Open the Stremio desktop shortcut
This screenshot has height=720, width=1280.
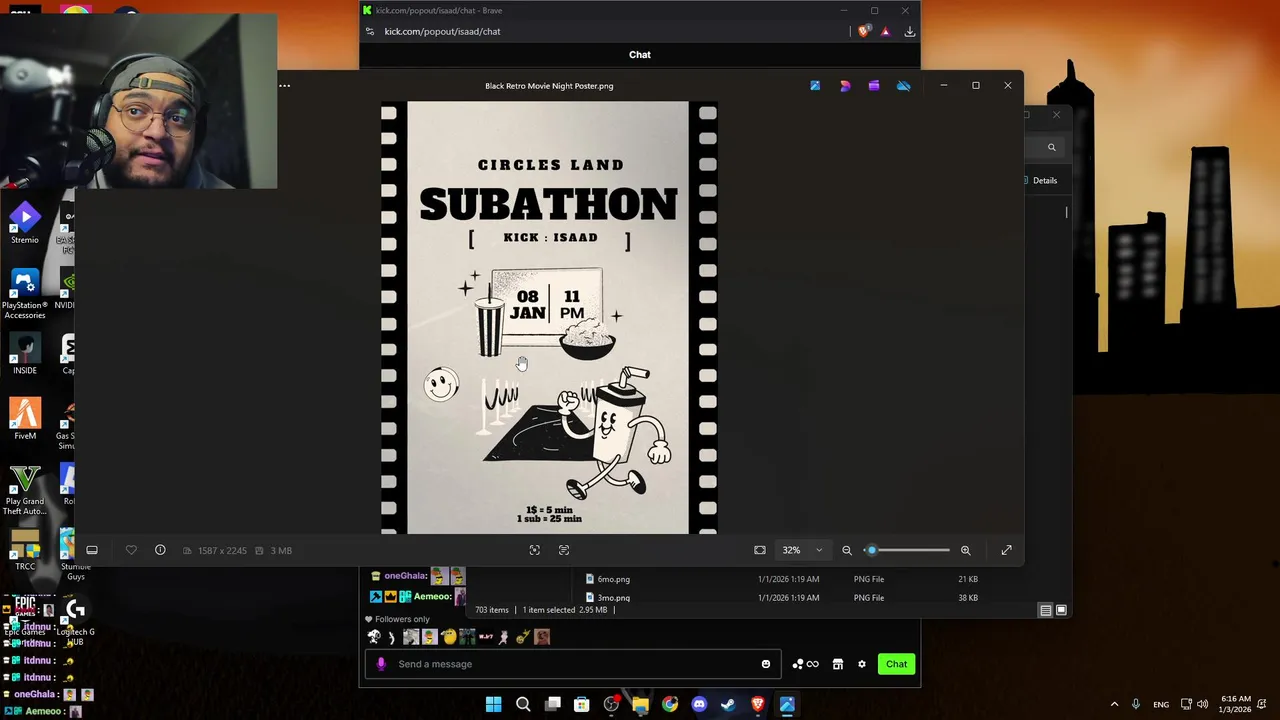point(25,224)
